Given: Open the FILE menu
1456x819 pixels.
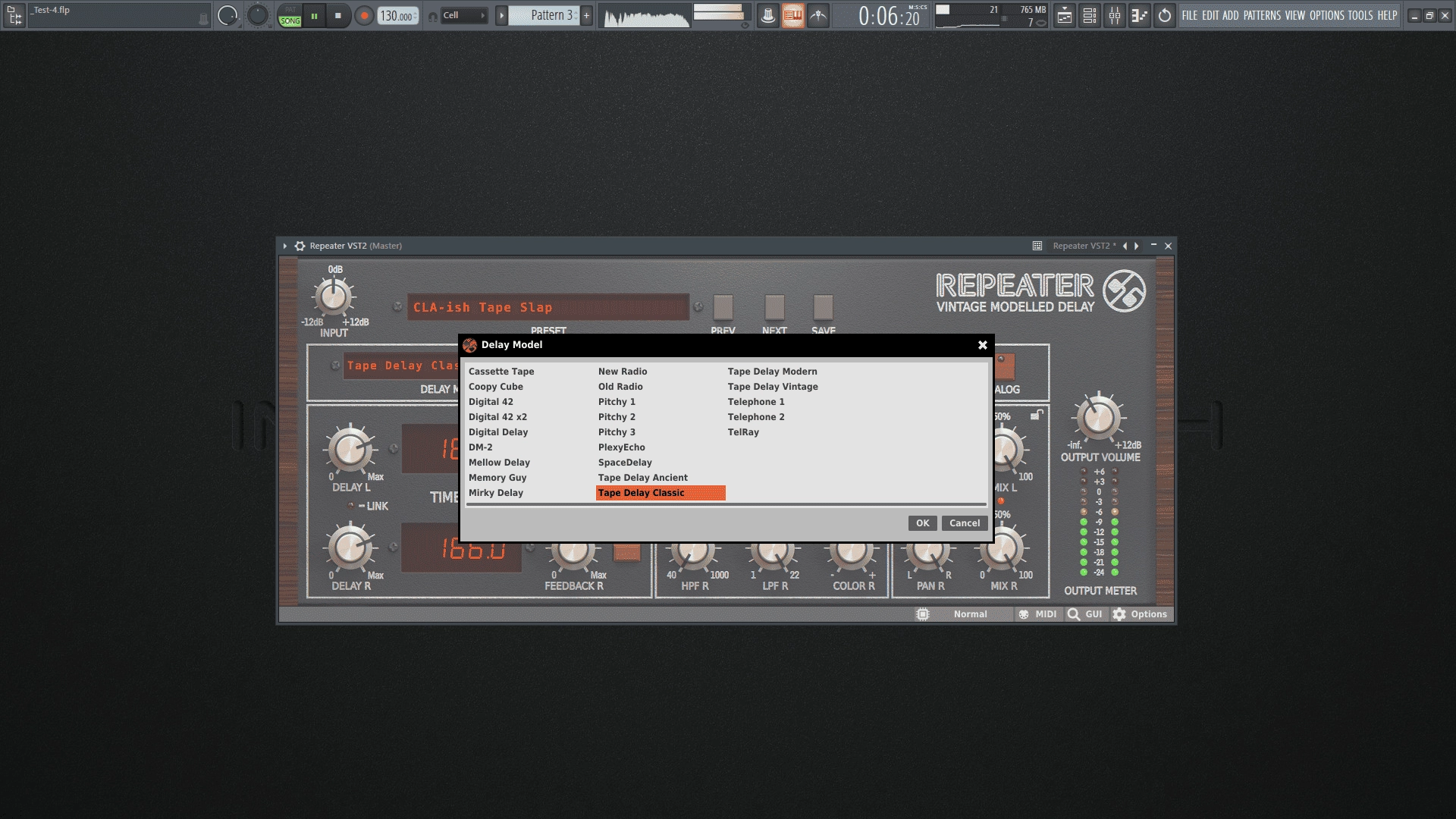Looking at the screenshot, I should (1189, 15).
